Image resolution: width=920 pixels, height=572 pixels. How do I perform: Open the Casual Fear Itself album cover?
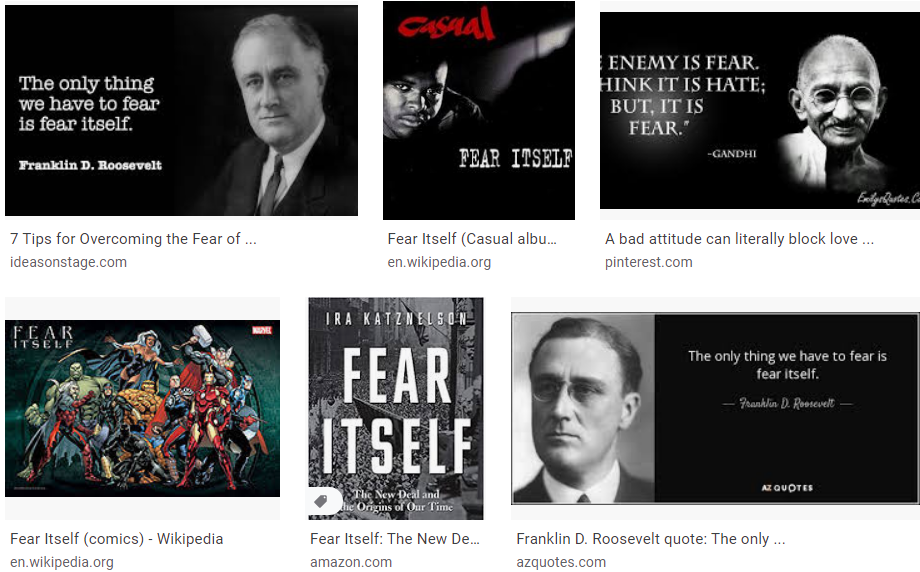(479, 110)
